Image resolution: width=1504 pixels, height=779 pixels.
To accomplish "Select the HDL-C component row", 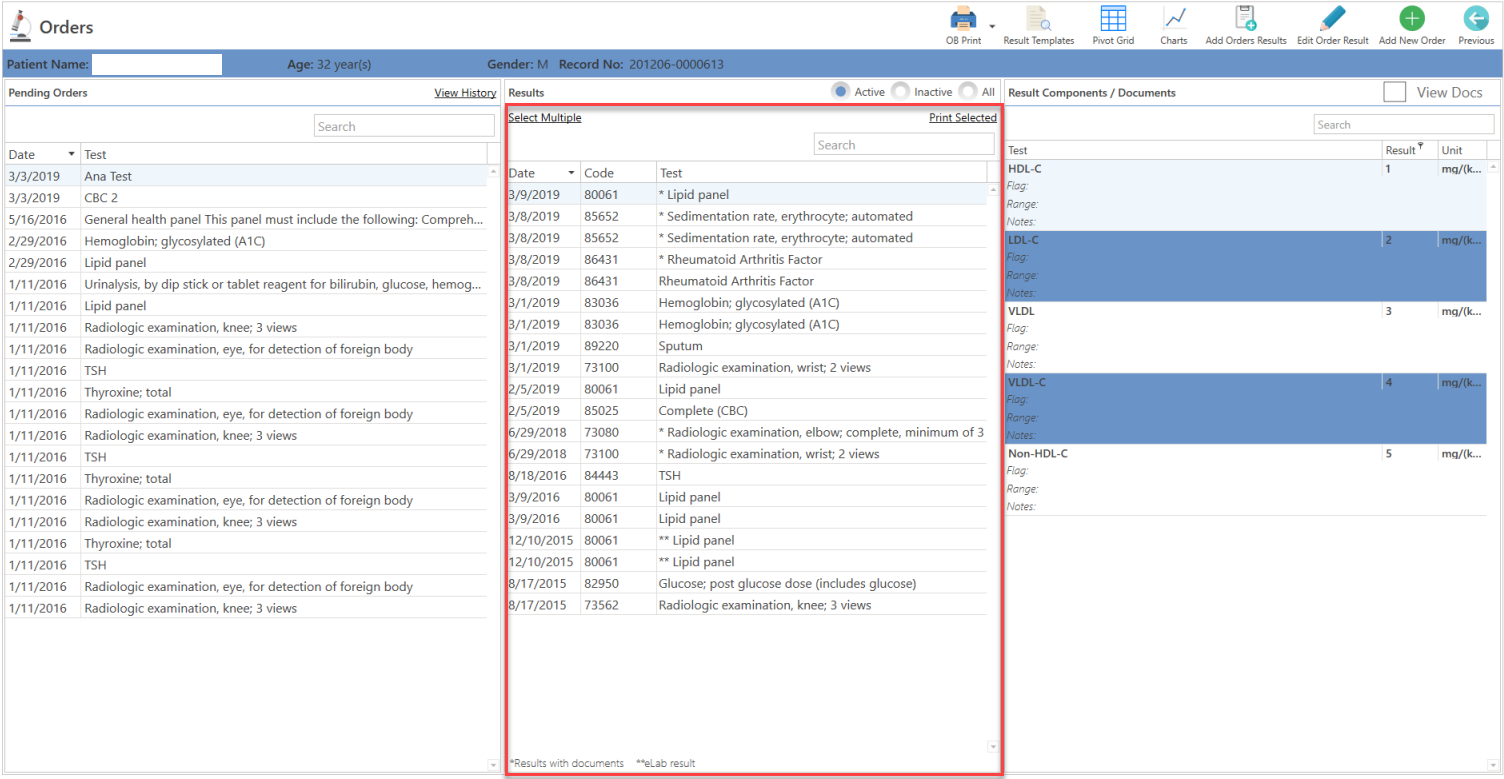I will point(1246,195).
